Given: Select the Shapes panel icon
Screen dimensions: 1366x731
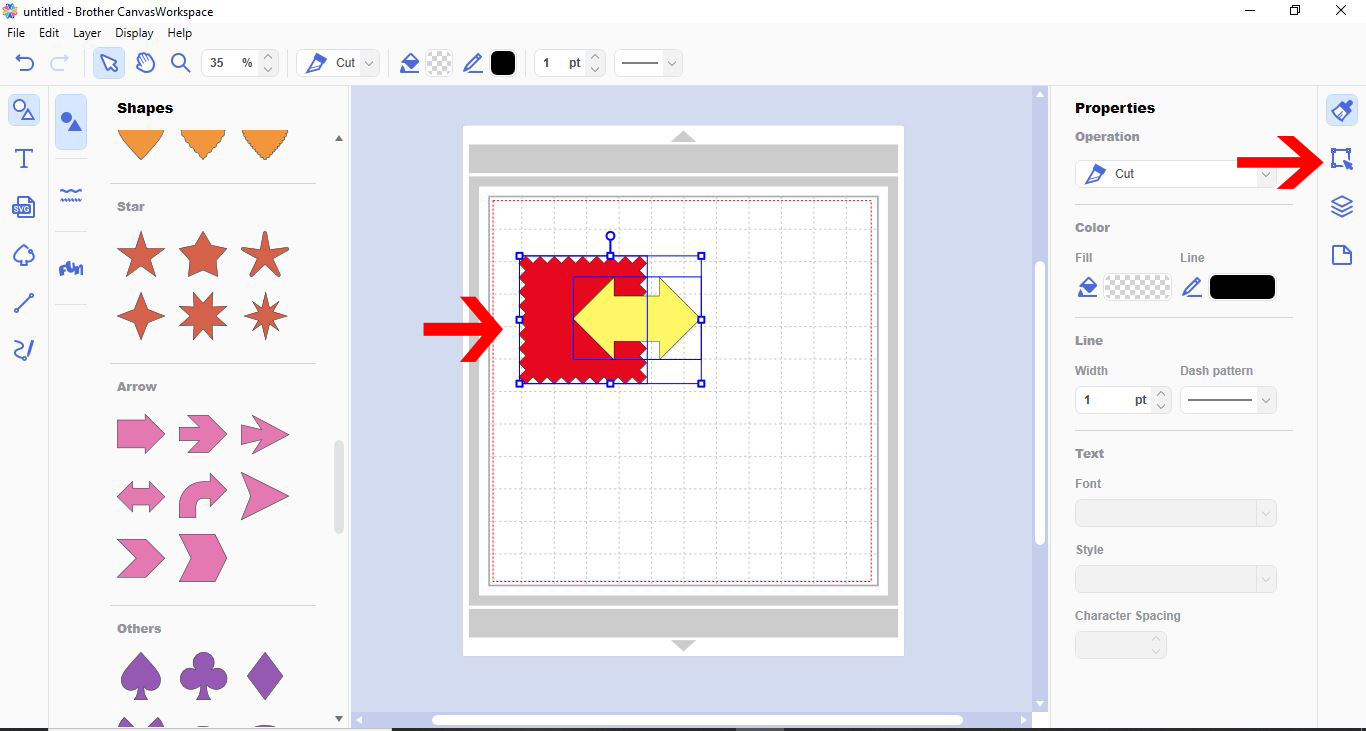Looking at the screenshot, I should tap(24, 110).
